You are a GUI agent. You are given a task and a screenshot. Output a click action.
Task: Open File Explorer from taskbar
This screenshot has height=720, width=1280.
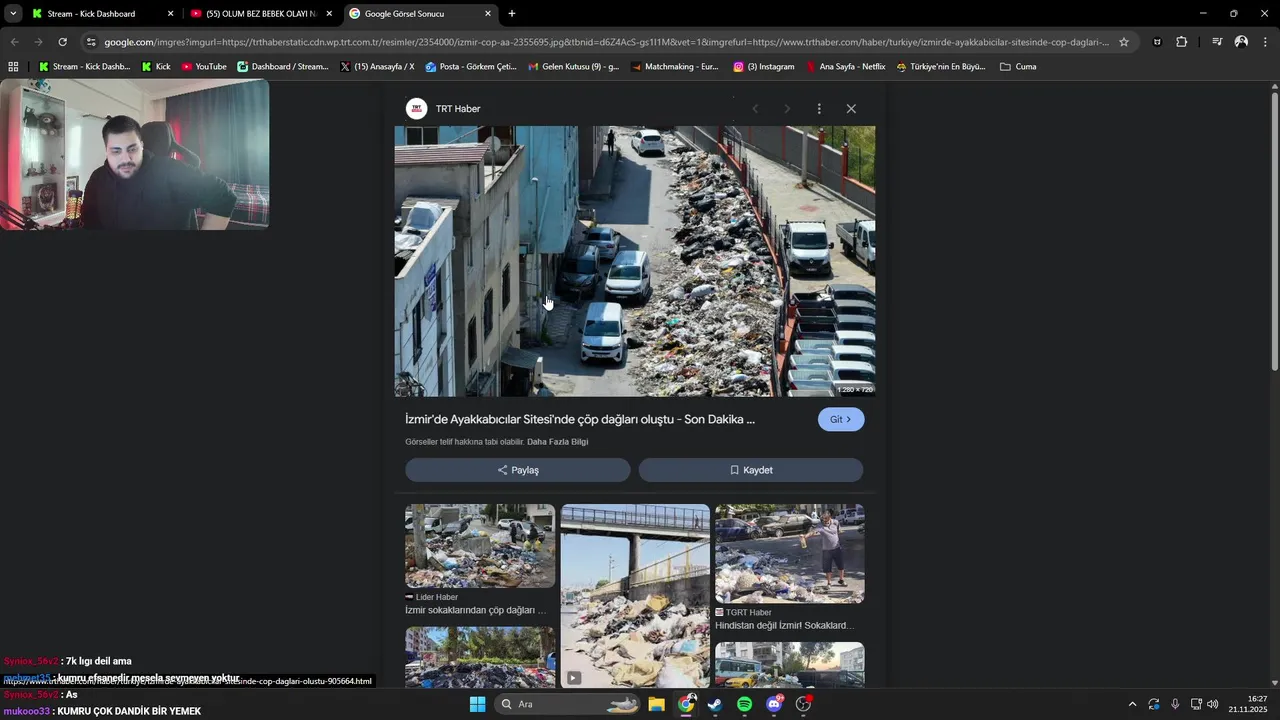(656, 704)
